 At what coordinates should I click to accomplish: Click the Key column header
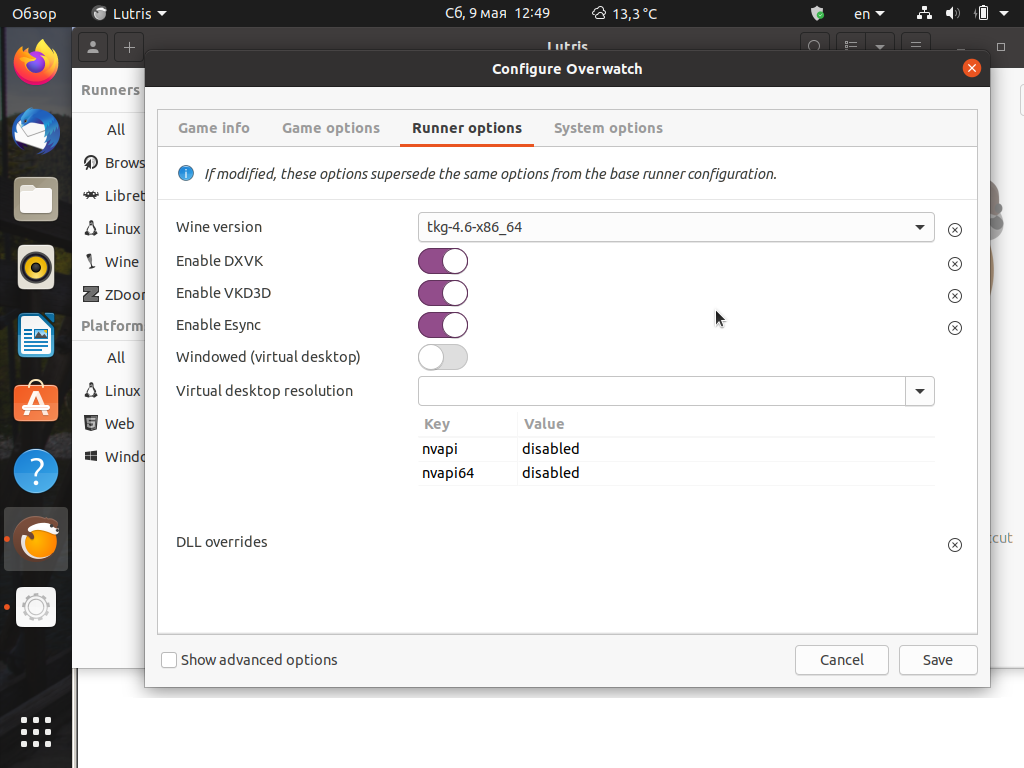click(x=468, y=424)
